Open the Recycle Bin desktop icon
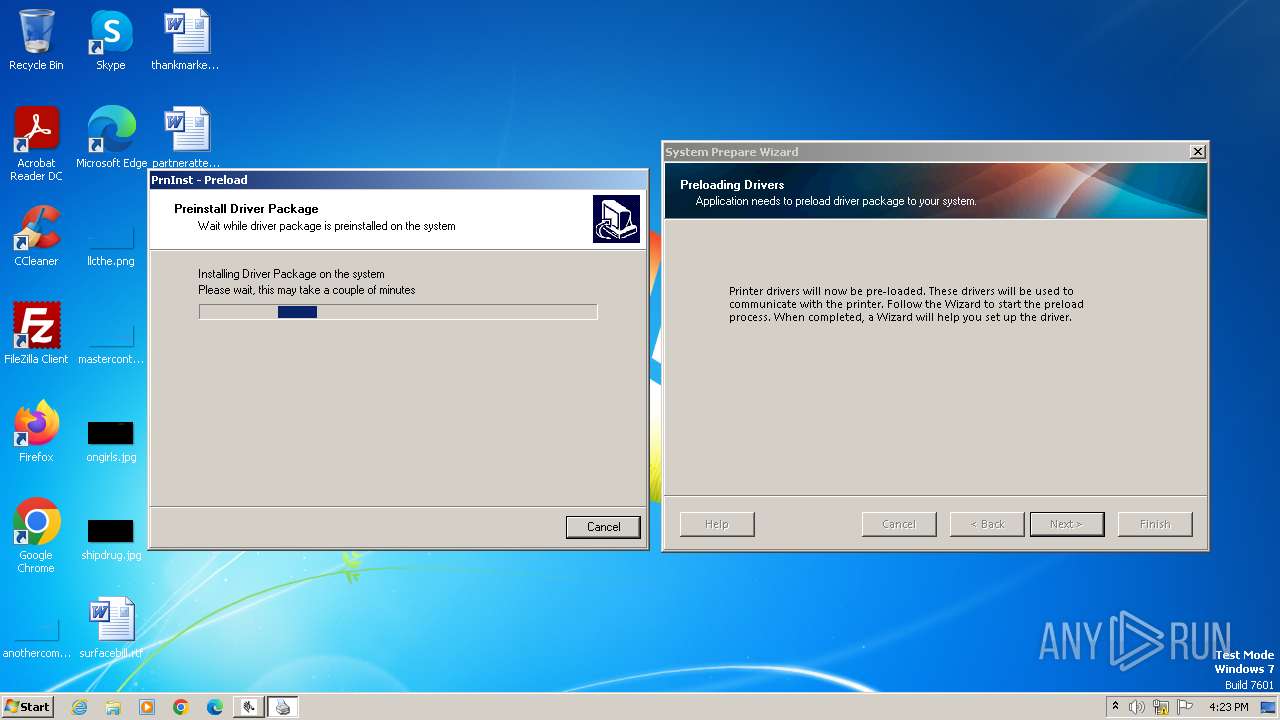1280x720 pixels. [36, 40]
